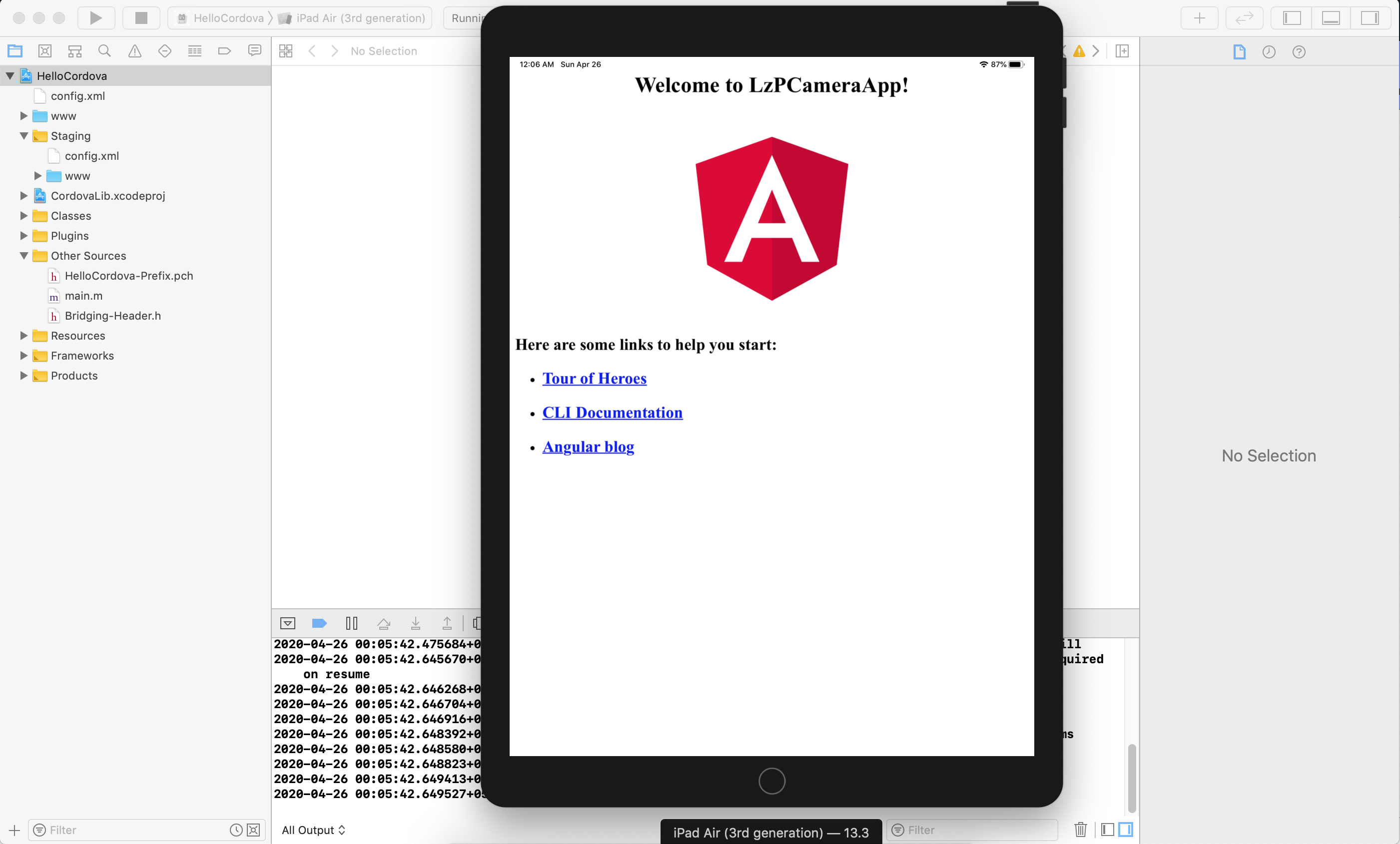The height and width of the screenshot is (844, 1400).
Task: Expand CordovaLib.xcodeproj
Action: [24, 195]
